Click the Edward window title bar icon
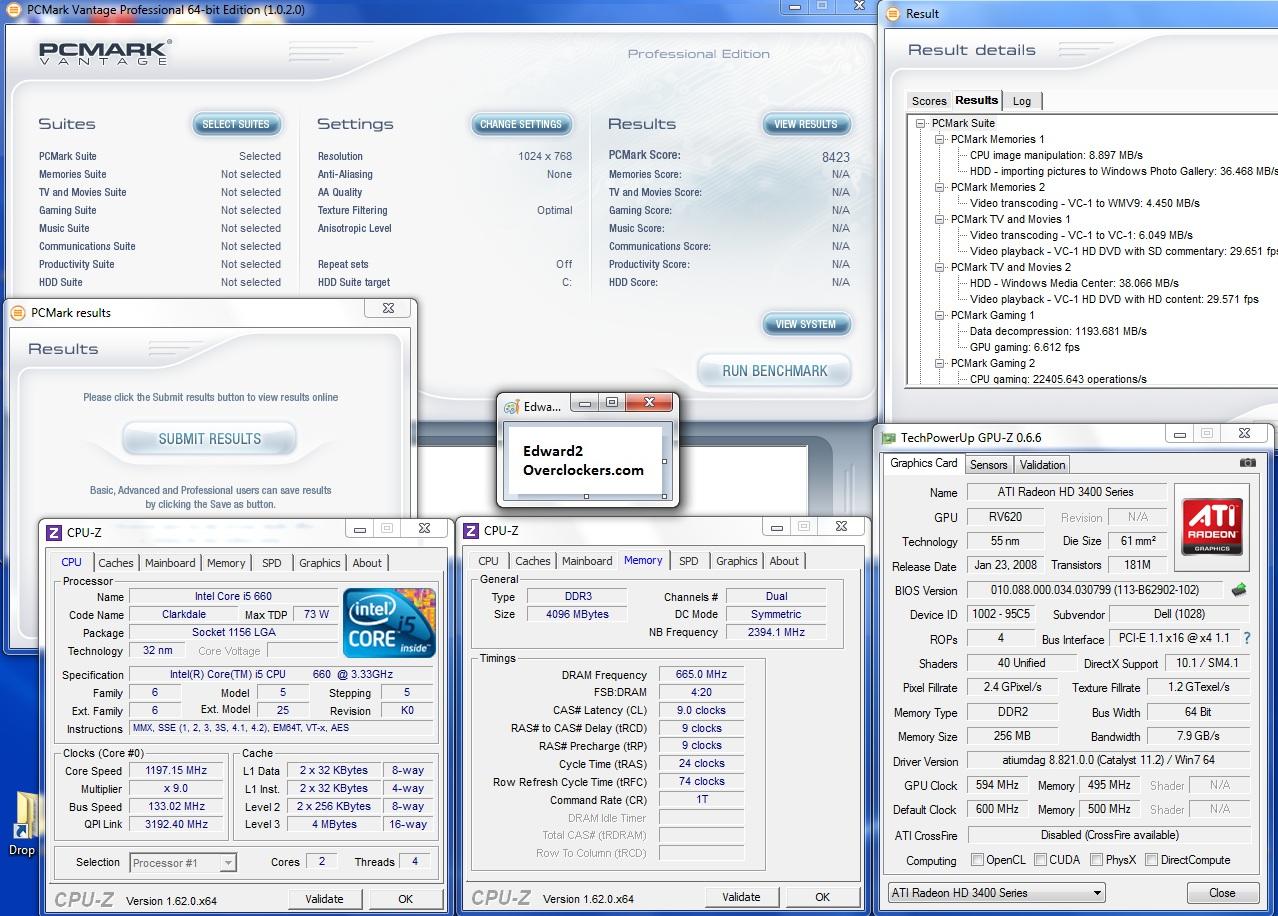 pyautogui.click(x=511, y=407)
